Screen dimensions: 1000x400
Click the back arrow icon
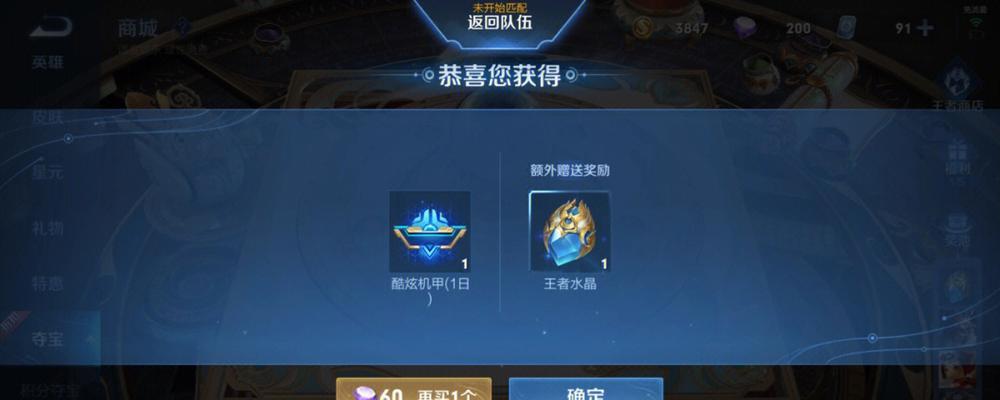[50, 26]
